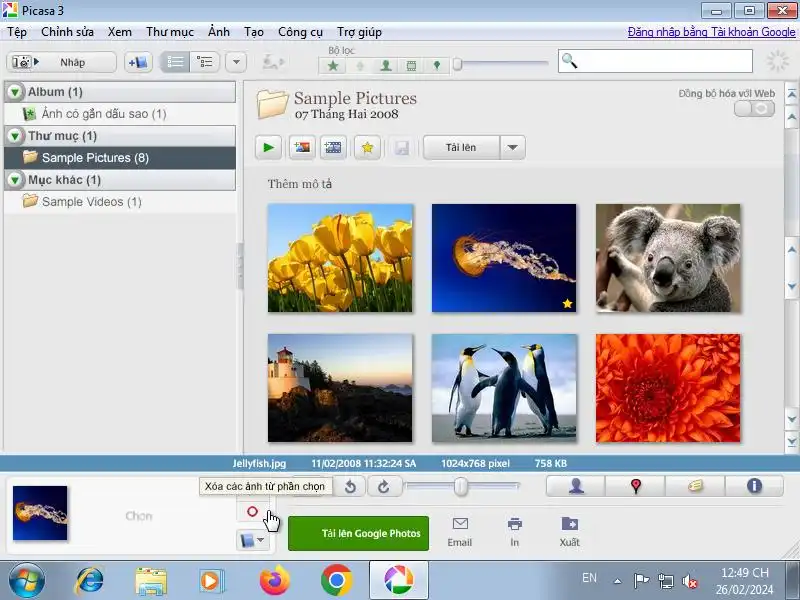Show the Properties info panel
The width and height of the screenshot is (800, 600).
754,486
